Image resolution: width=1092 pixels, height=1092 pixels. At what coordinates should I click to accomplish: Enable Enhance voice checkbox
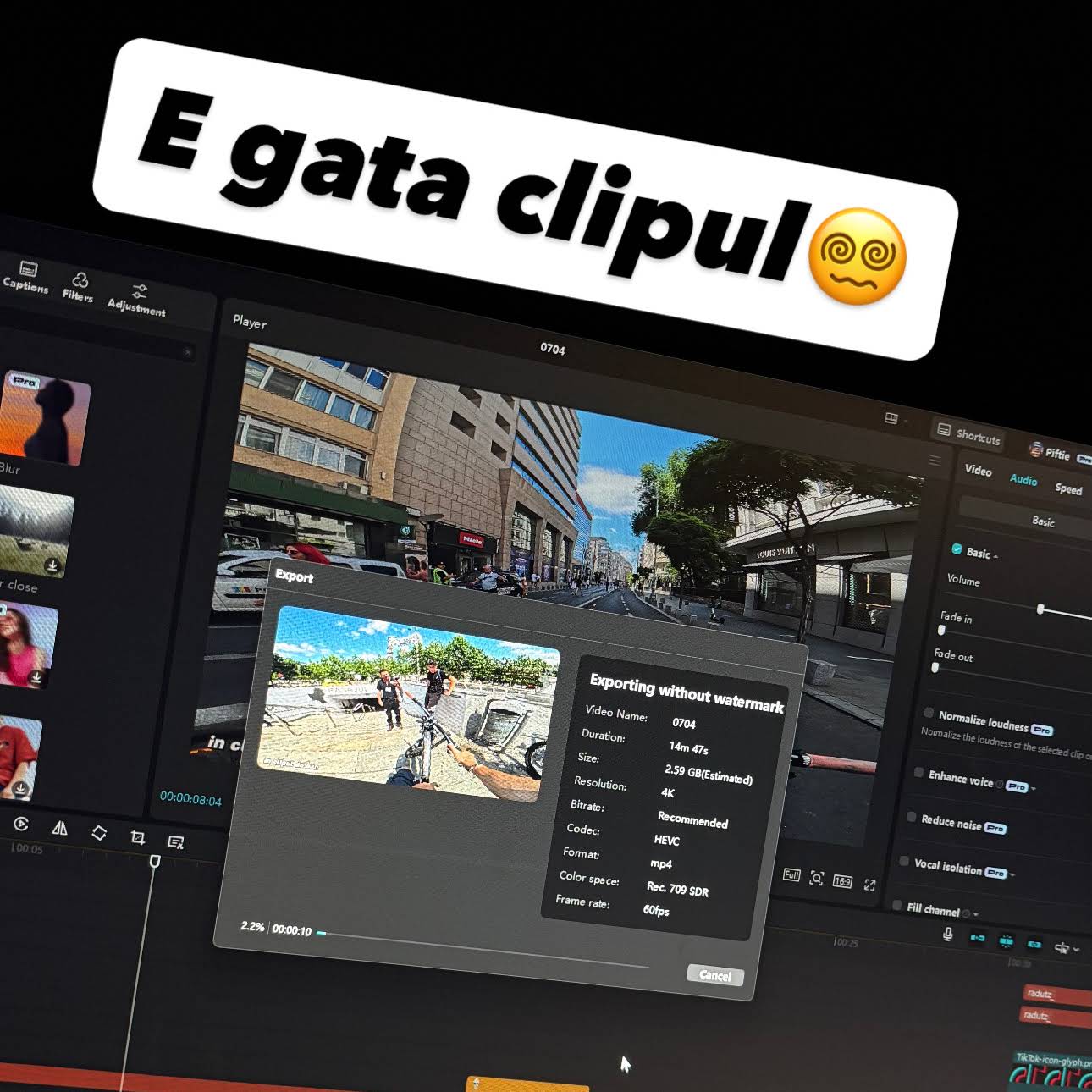918,772
